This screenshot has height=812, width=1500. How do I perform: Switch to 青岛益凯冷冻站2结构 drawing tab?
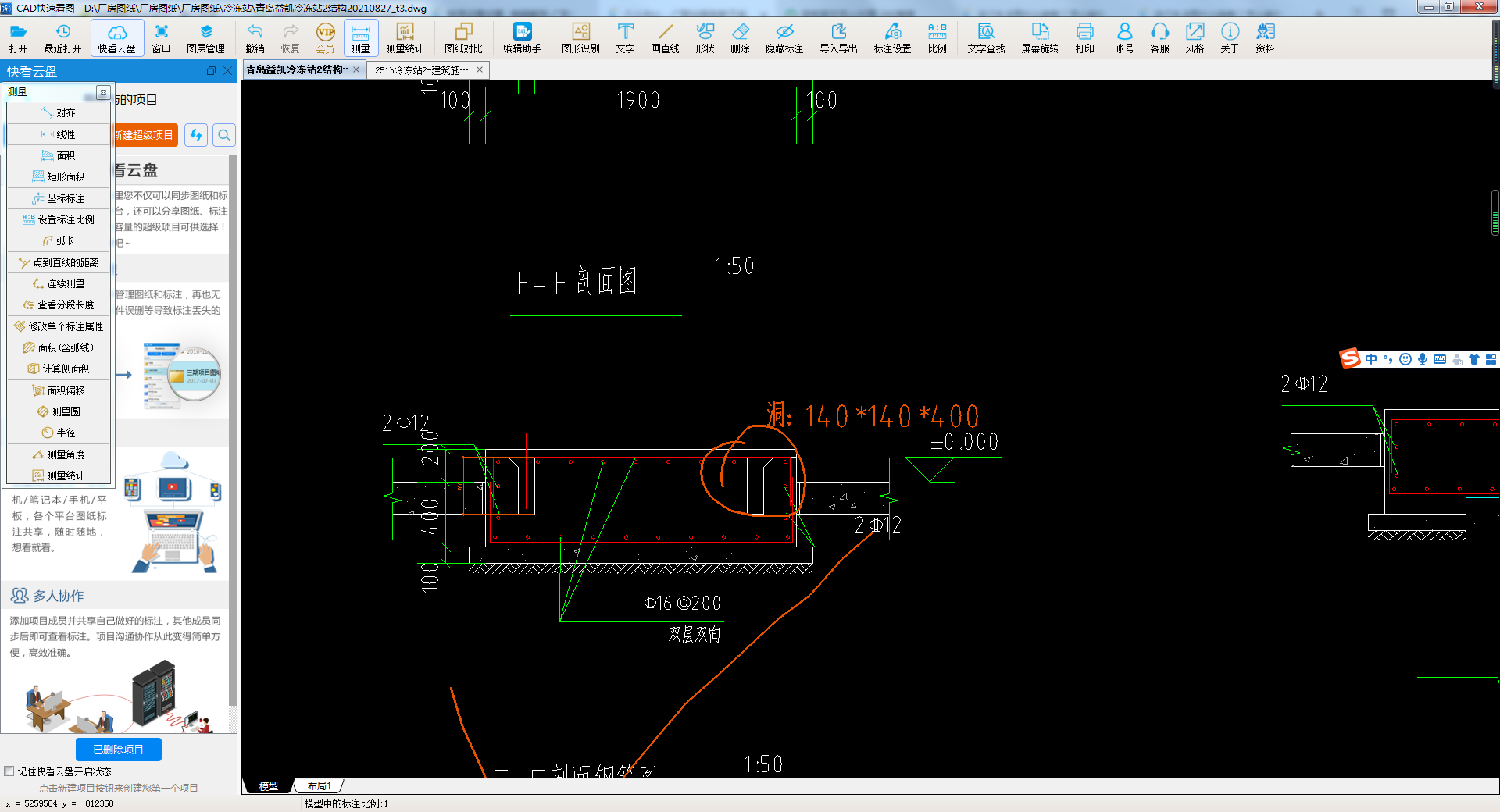click(x=297, y=69)
